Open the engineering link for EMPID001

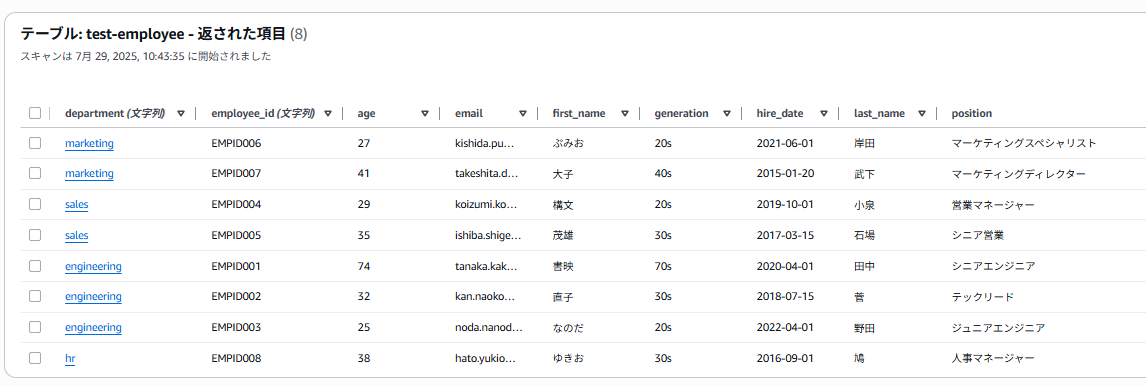94,266
